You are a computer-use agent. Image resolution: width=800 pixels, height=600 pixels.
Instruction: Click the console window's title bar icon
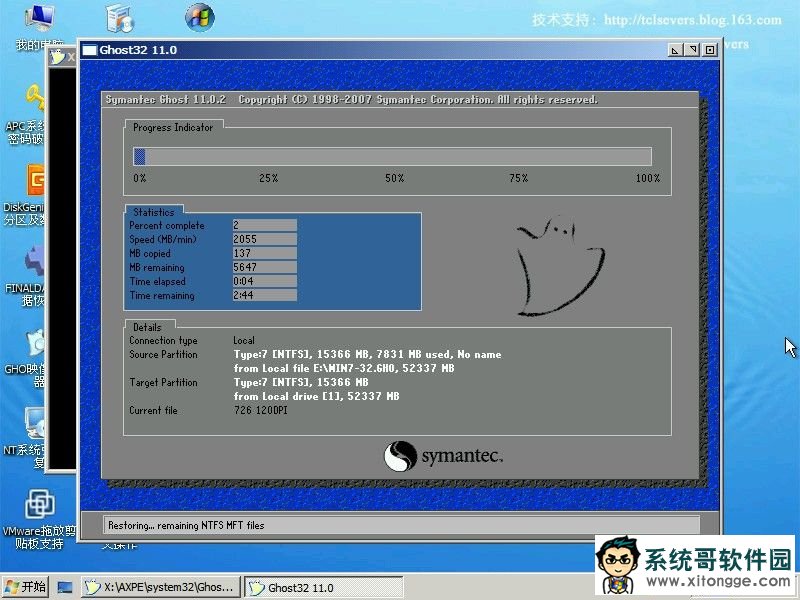(58, 57)
